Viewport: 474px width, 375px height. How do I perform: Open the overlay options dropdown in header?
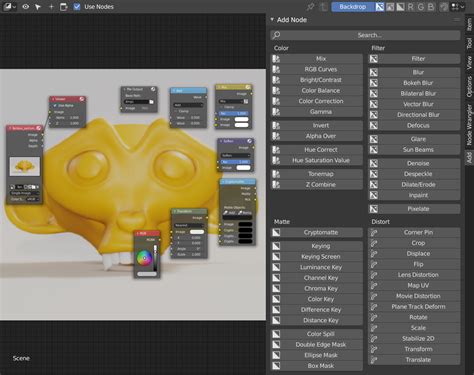click(458, 7)
